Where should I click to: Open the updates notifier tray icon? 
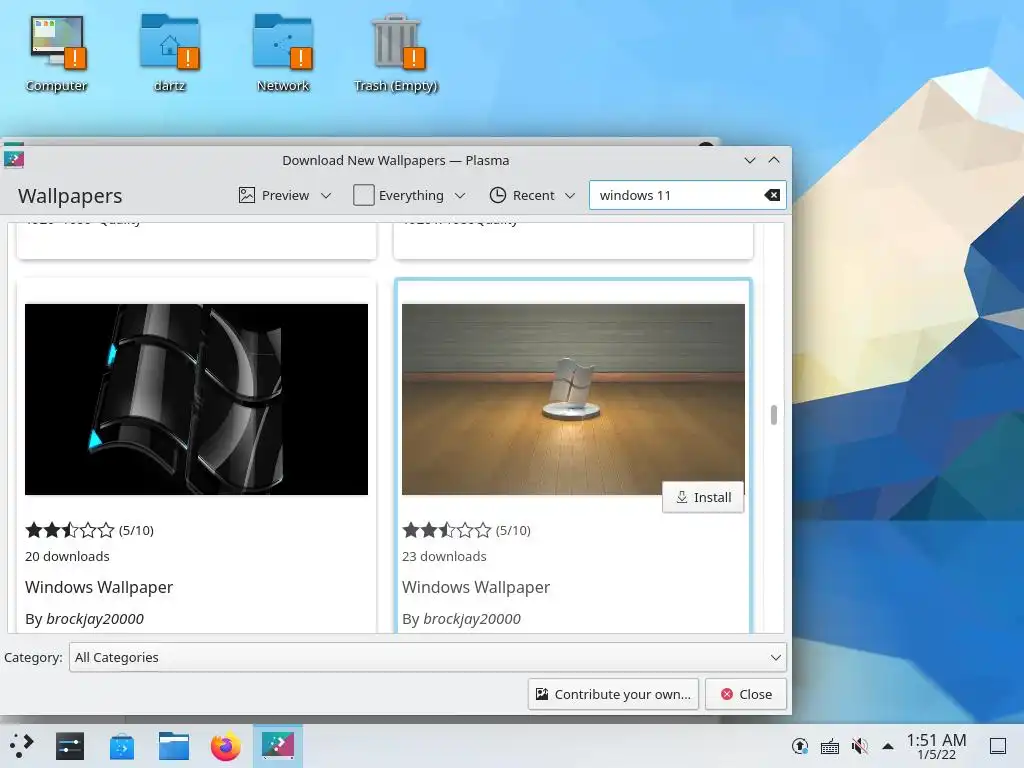pos(799,746)
